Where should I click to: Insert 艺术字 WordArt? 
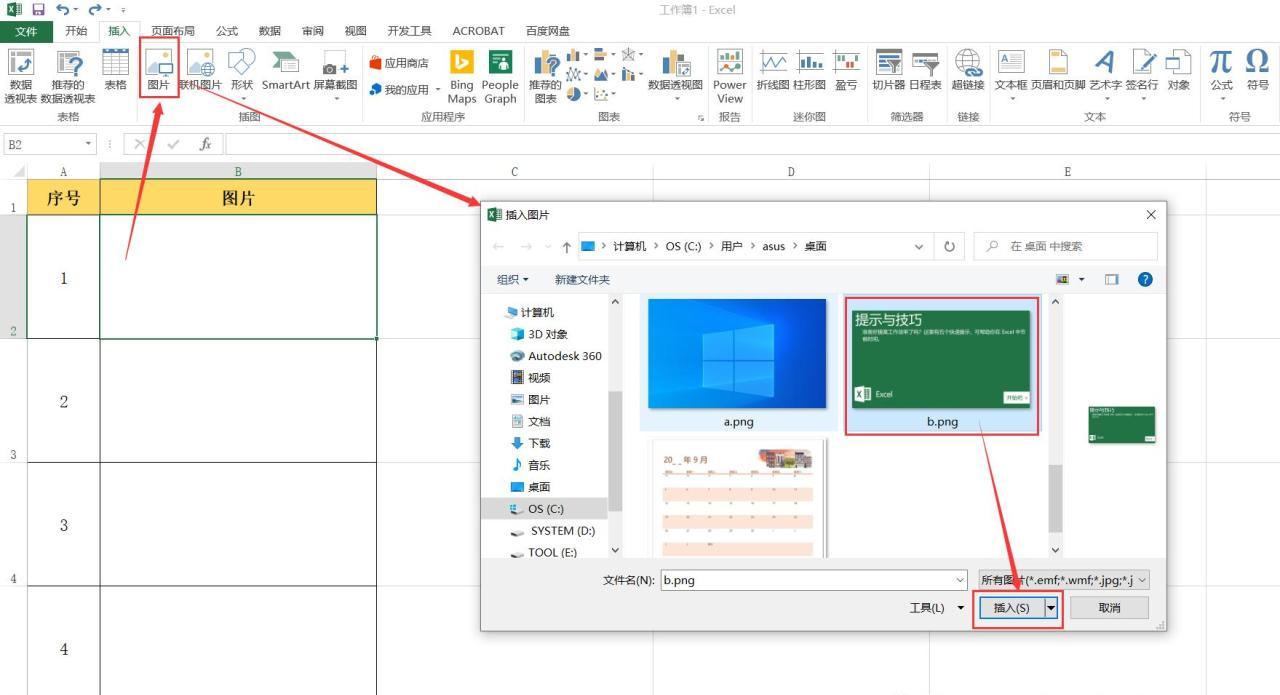point(1105,74)
